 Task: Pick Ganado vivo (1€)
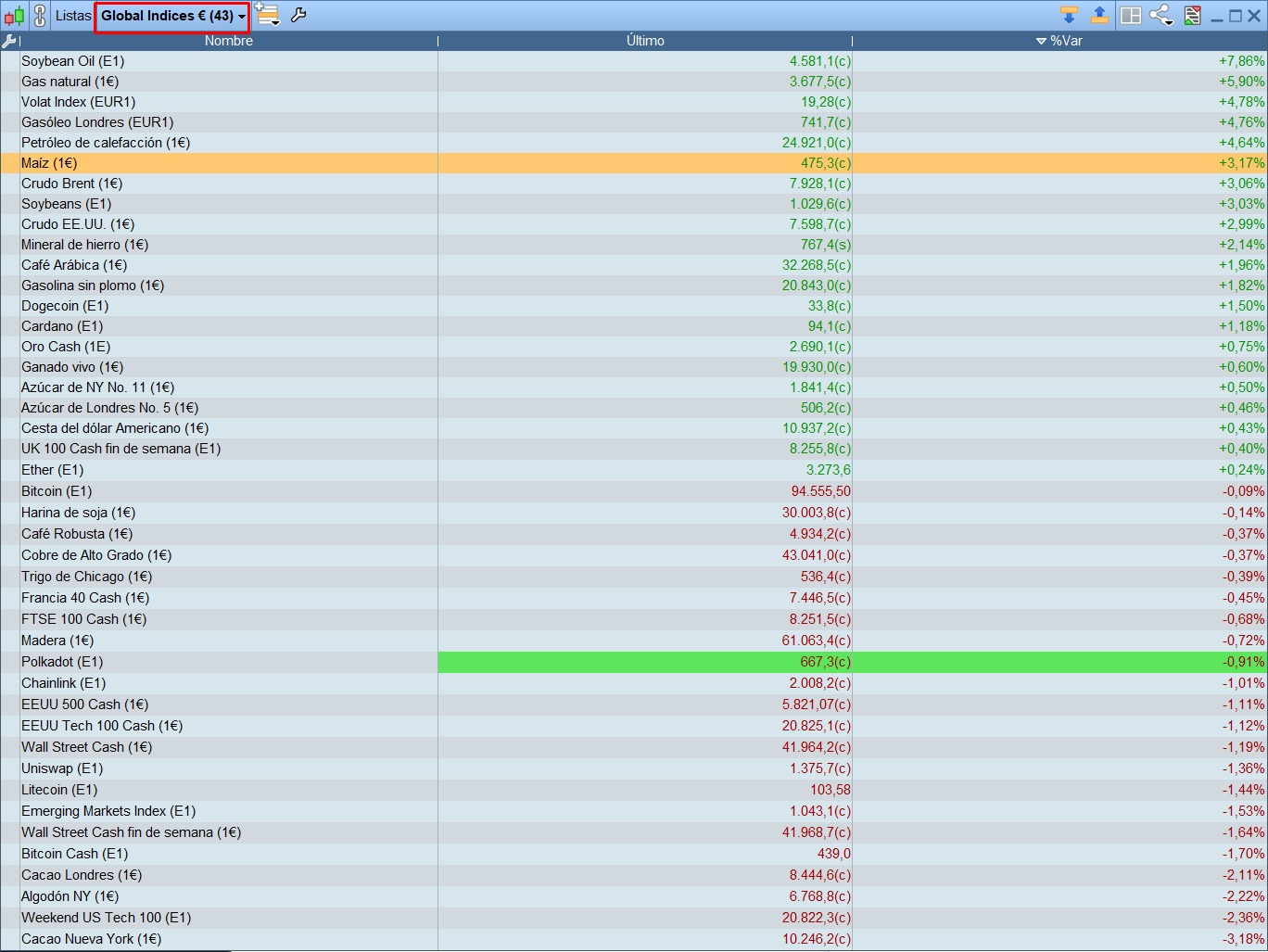(72, 367)
